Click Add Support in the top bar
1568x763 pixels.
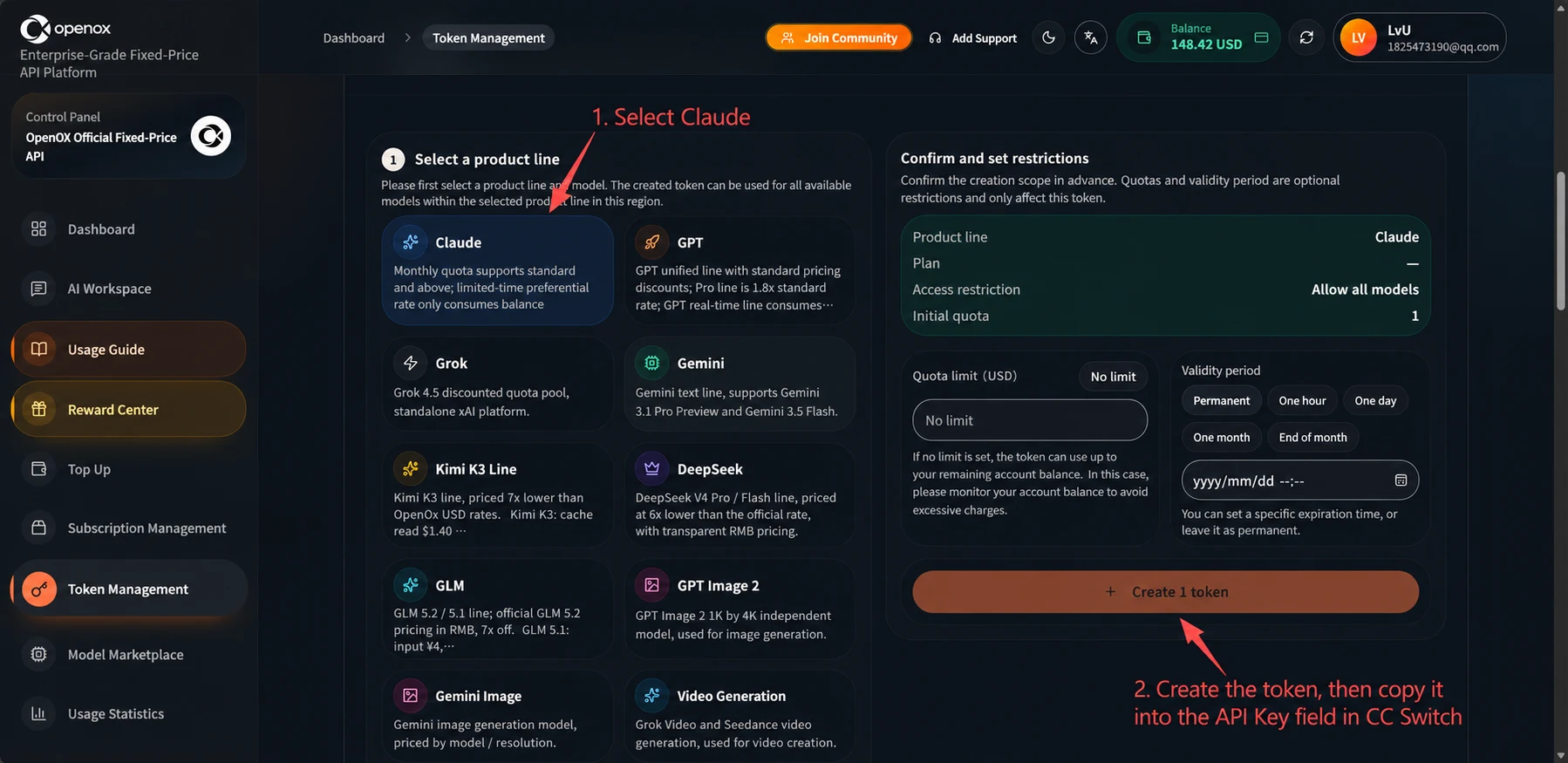(x=973, y=37)
